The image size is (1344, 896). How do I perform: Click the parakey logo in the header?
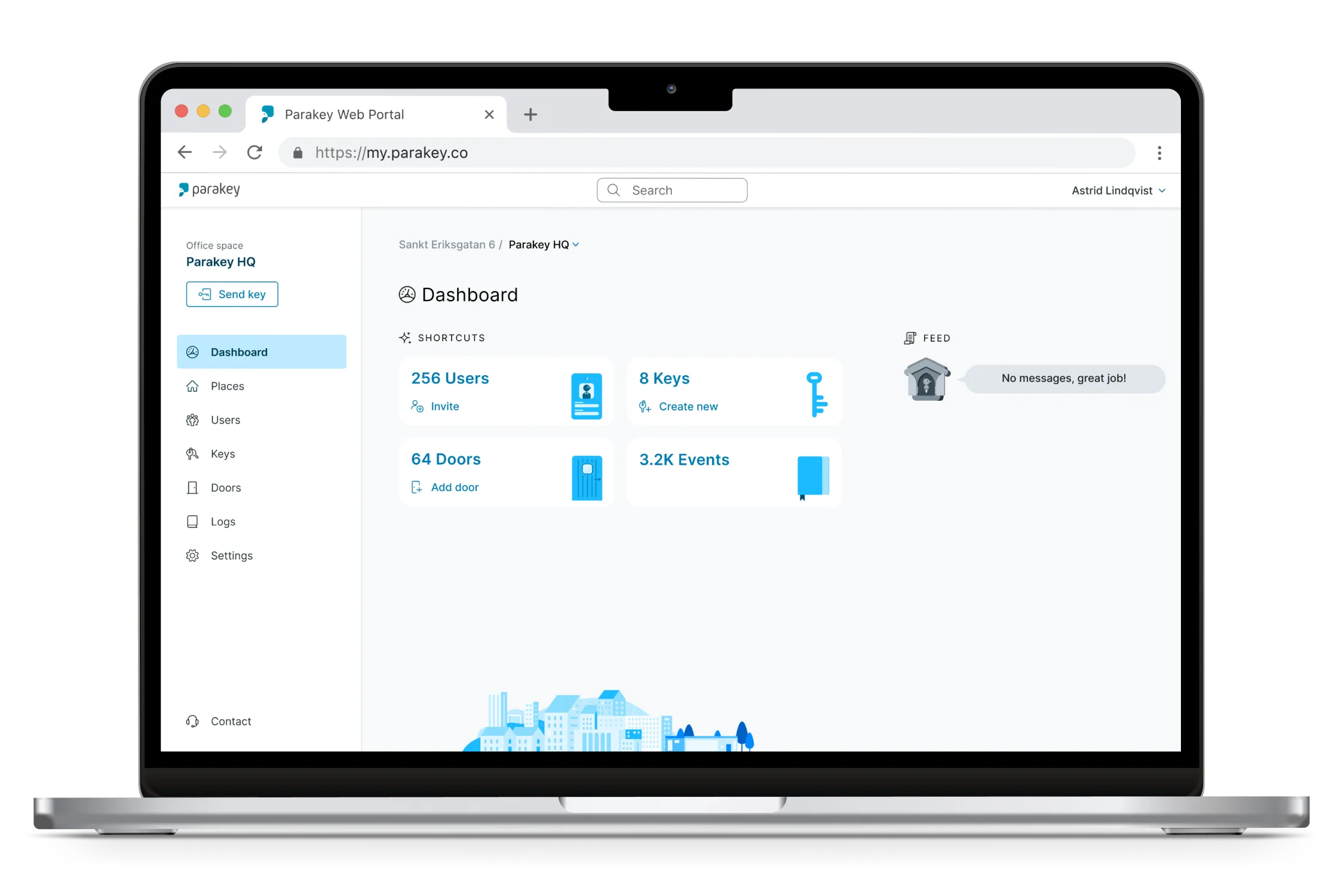click(x=210, y=190)
